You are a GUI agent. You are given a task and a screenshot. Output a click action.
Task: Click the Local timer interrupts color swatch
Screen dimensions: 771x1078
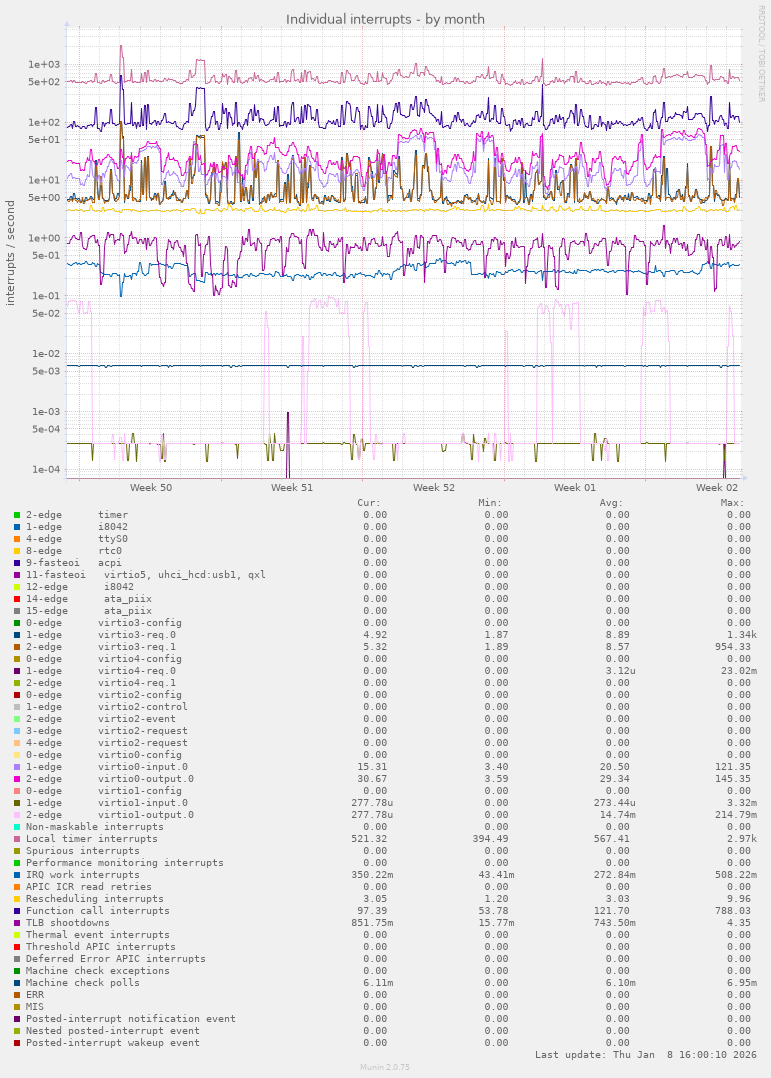[x=17, y=839]
